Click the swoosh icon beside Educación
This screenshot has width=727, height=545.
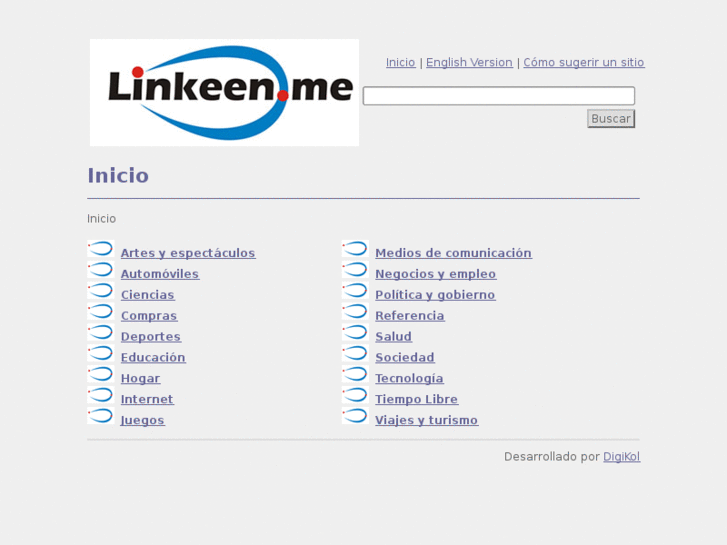tap(101, 353)
